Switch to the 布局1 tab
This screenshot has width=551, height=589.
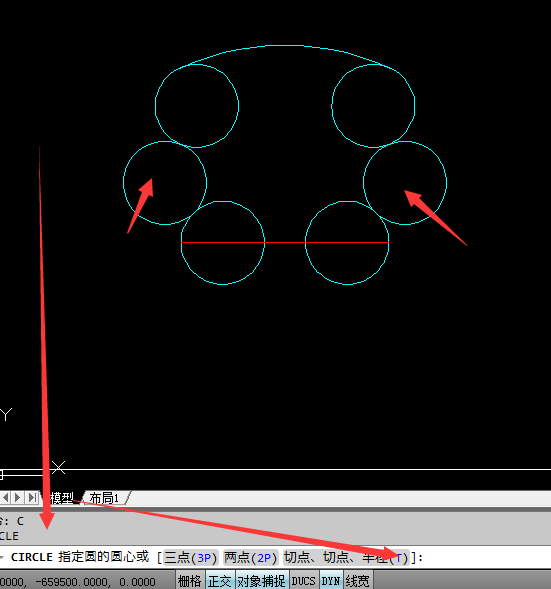coord(104,498)
